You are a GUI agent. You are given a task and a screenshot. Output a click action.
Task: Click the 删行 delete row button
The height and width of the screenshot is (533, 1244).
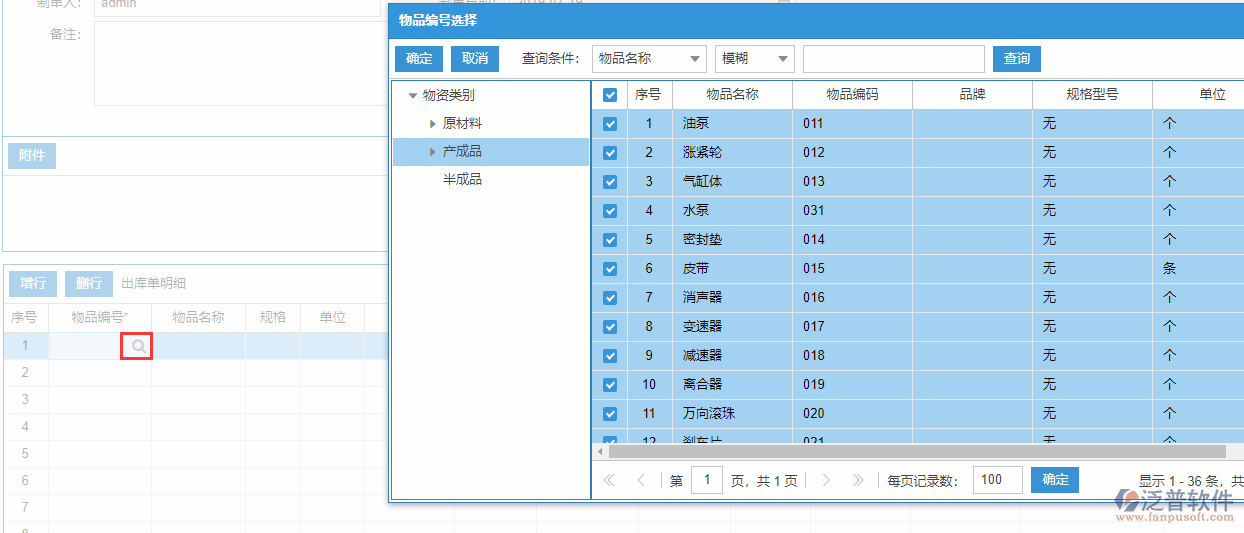[89, 284]
